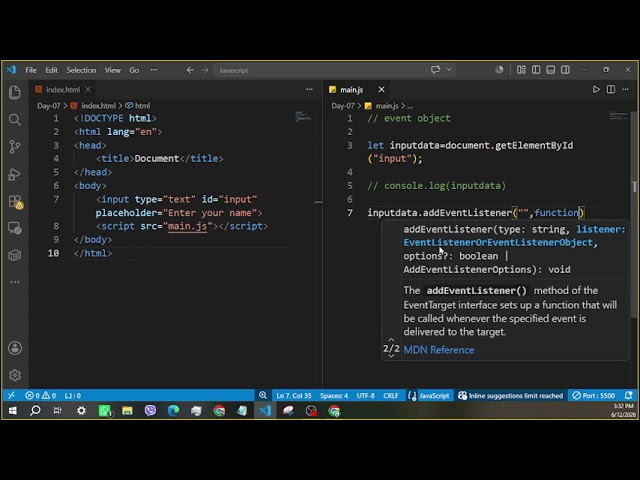Open more actions for main.js editor group
The width and height of the screenshot is (640, 480).
point(625,89)
